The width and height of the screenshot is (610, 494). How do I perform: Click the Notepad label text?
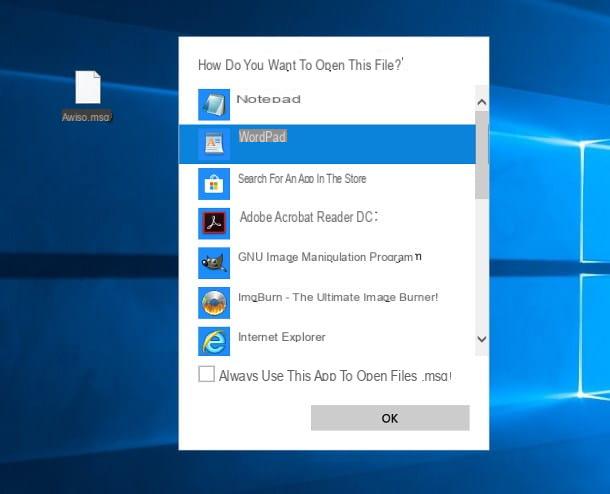click(268, 99)
